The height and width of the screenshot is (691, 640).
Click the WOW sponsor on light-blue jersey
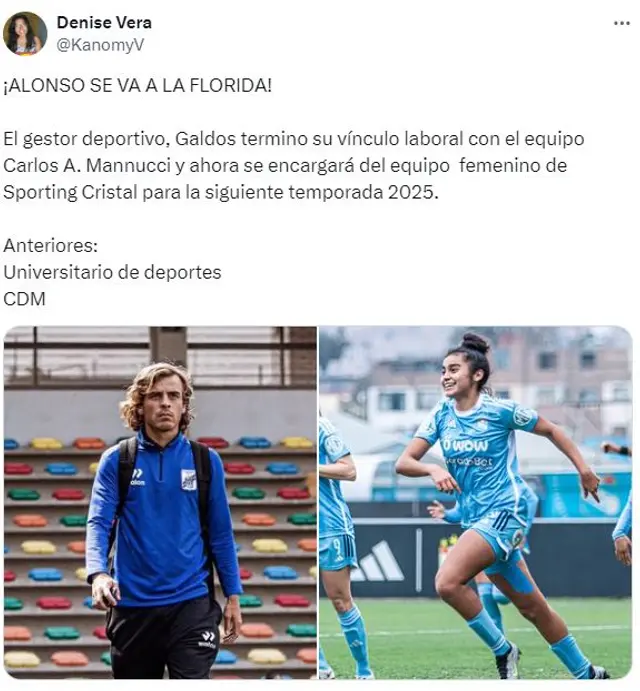[x=465, y=446]
